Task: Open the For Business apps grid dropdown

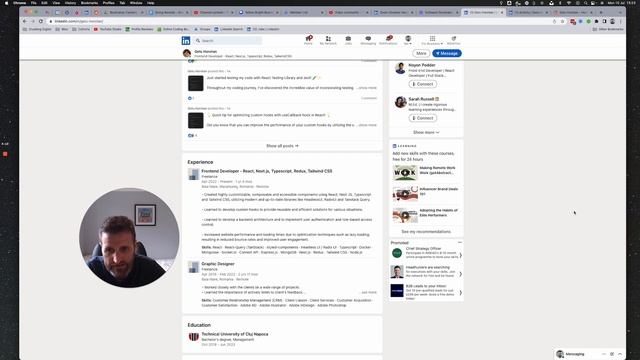Action: 432,40
